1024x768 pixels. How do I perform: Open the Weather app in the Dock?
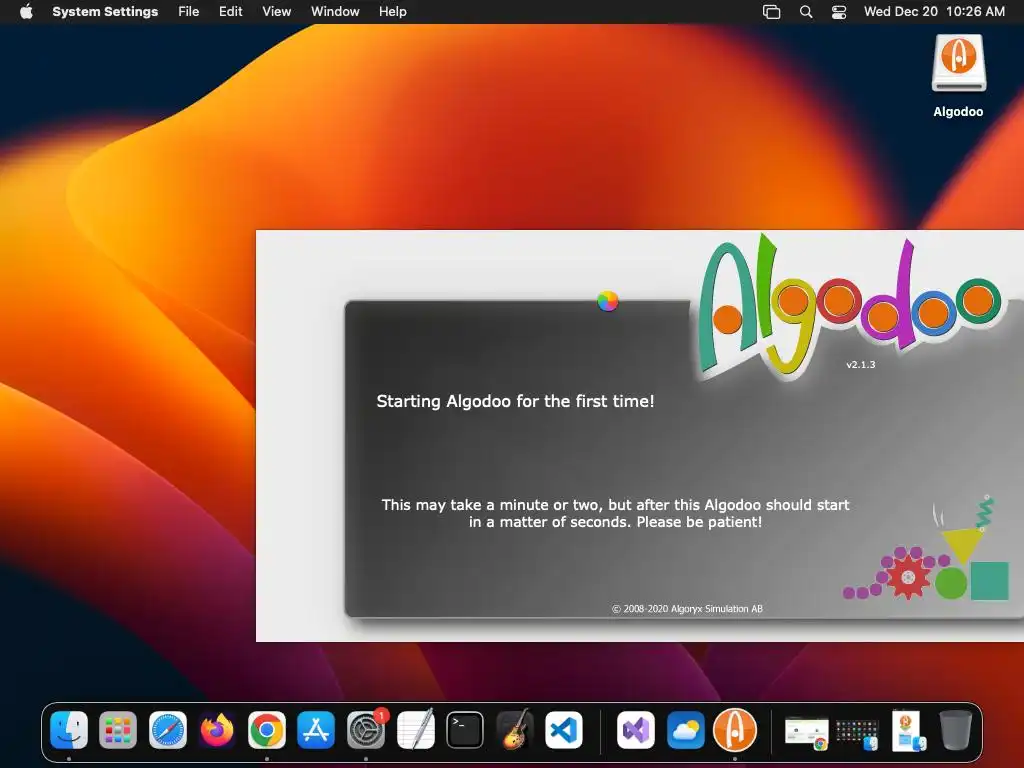[686, 729]
